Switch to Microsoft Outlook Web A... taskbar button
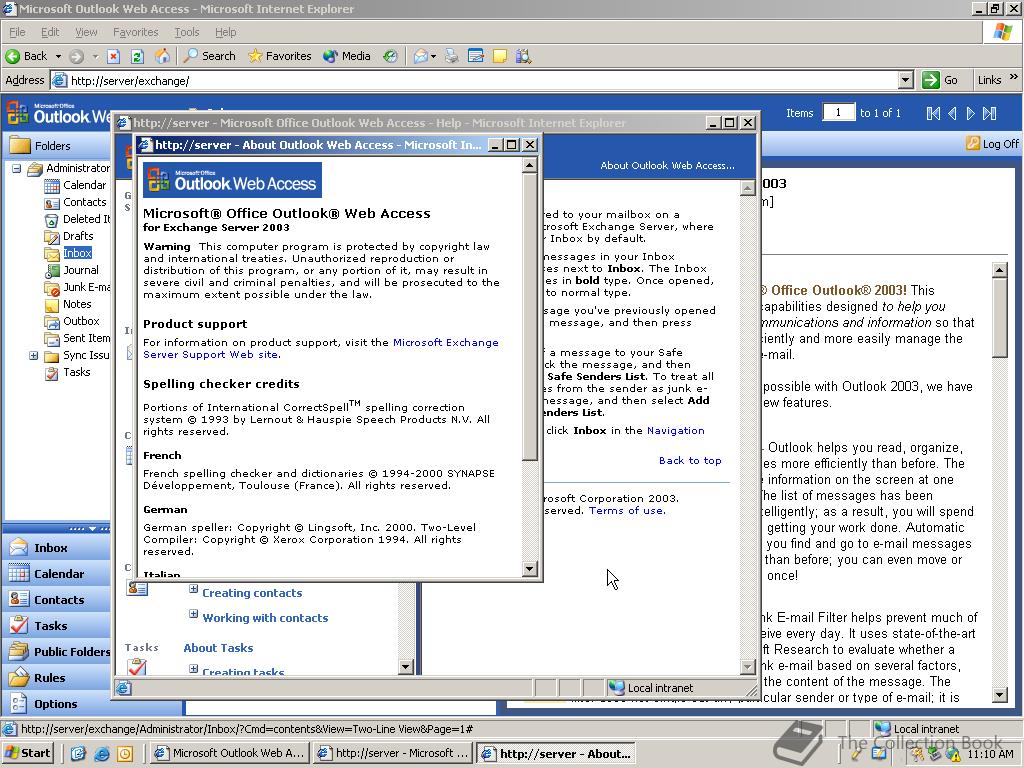Image resolution: width=1024 pixels, height=768 pixels. click(x=230, y=753)
